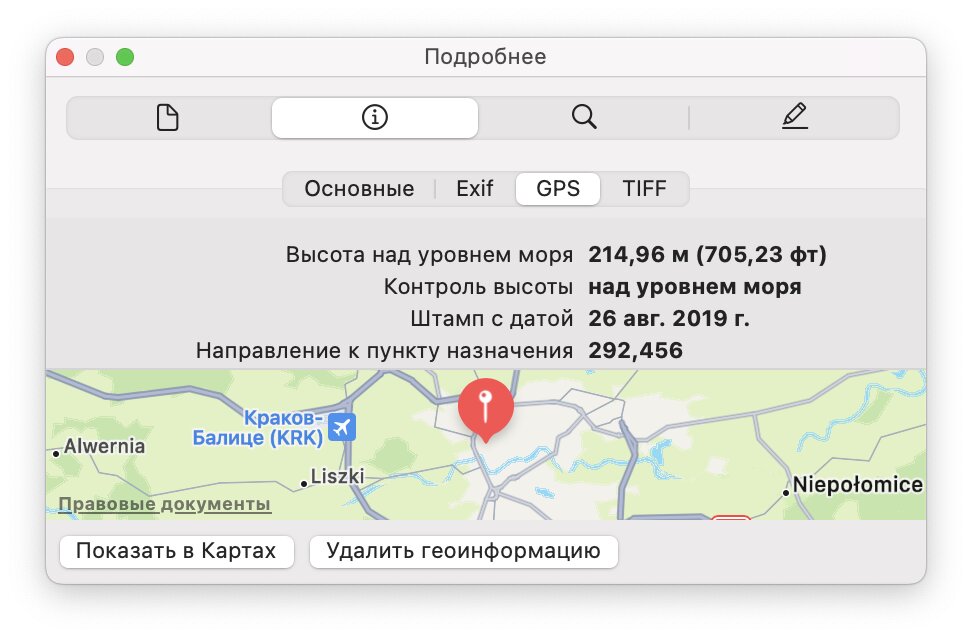The width and height of the screenshot is (972, 638).
Task: Click the Niepołomice label on the map
Action: click(x=857, y=484)
